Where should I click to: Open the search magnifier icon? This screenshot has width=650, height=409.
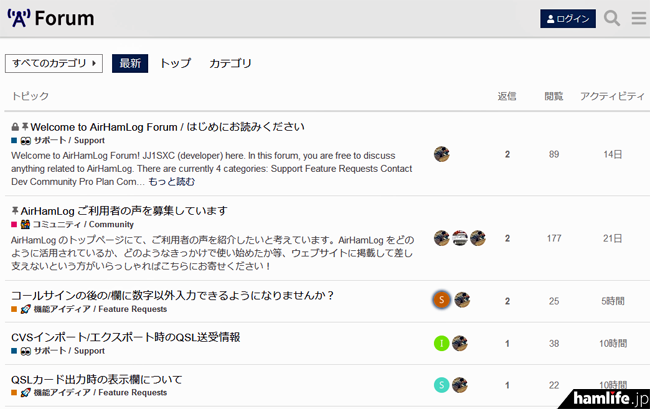[x=612, y=19]
